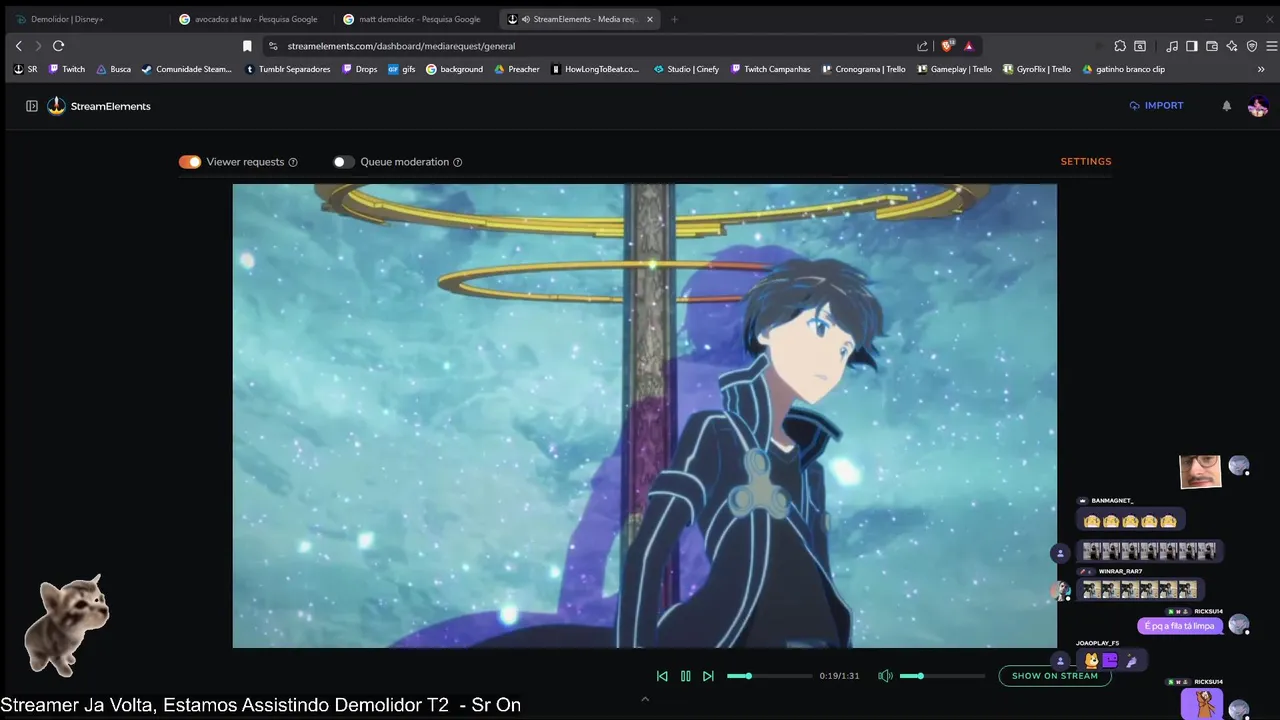Switch to the avocados at law Google tab

tap(250, 19)
